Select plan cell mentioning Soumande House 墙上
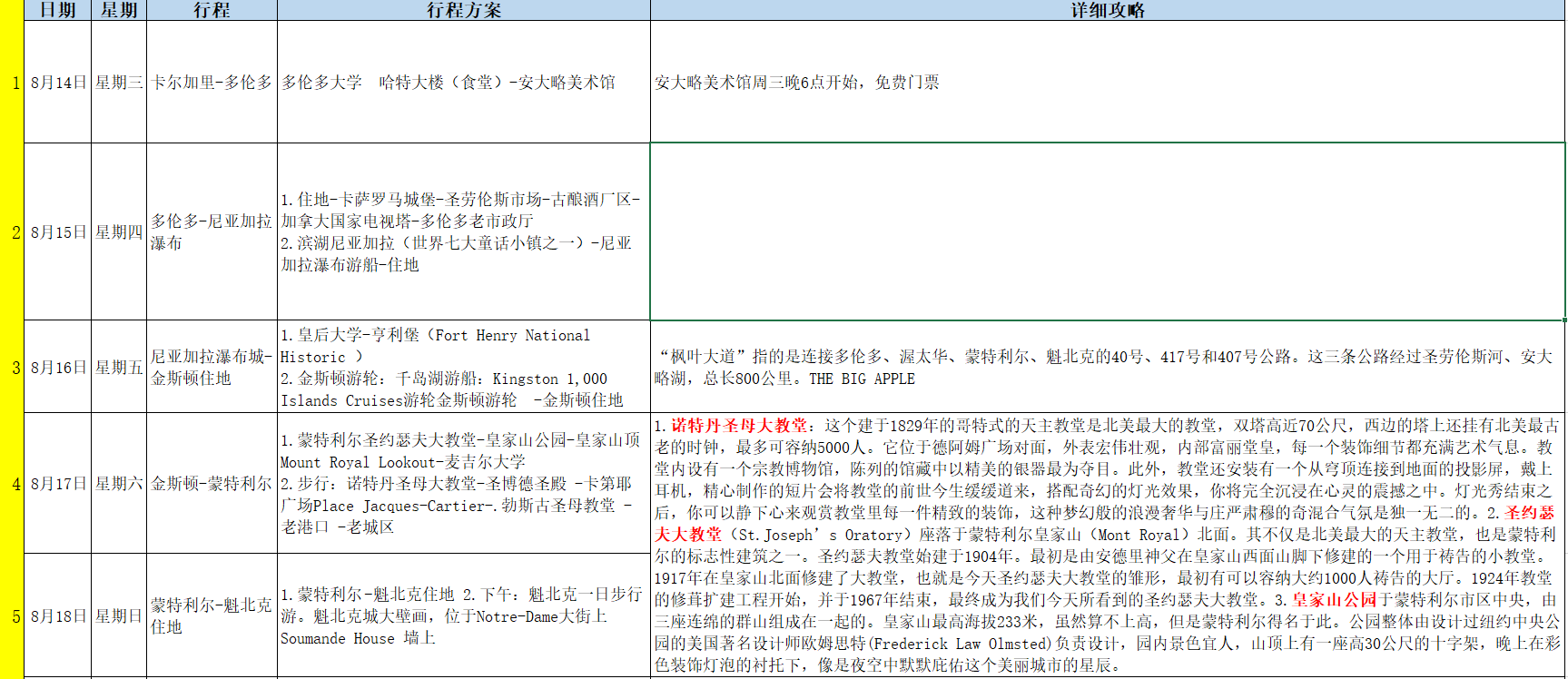1568x679 pixels. (464, 615)
